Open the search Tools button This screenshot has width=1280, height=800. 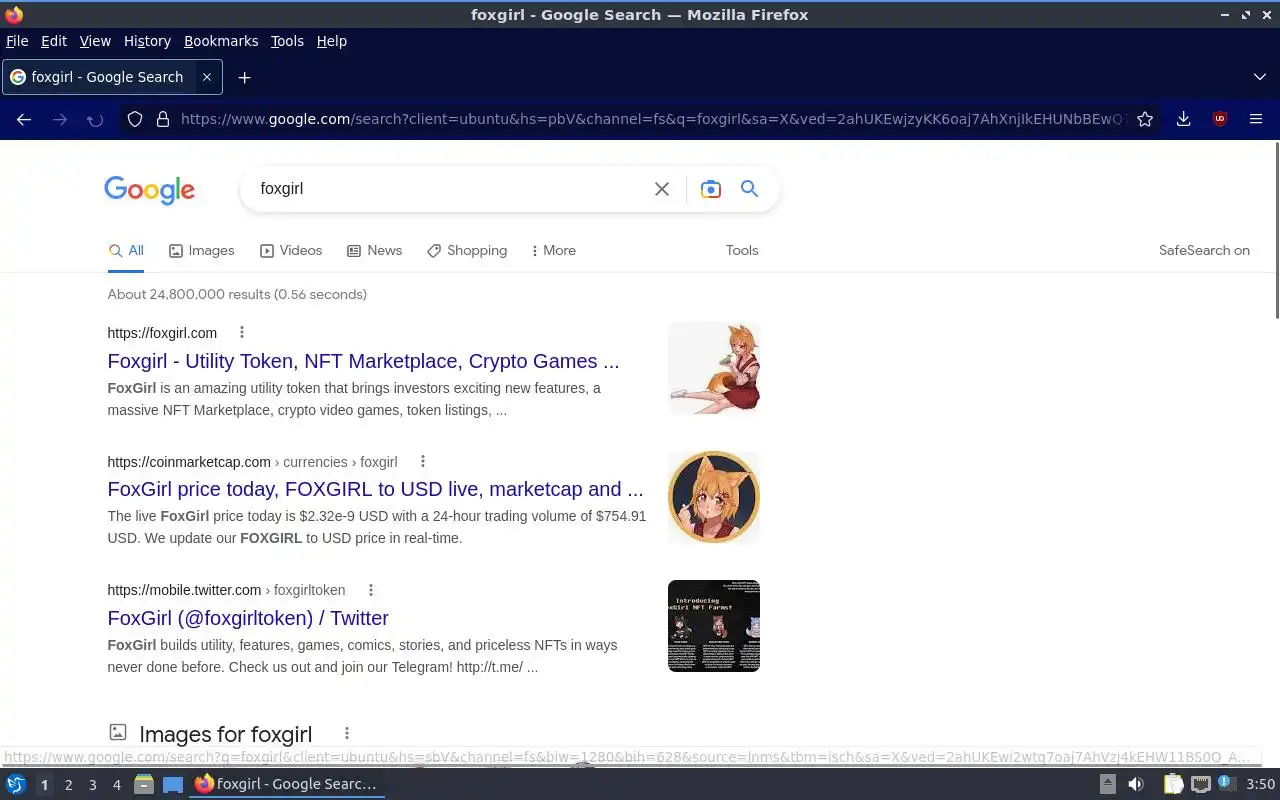(x=742, y=251)
